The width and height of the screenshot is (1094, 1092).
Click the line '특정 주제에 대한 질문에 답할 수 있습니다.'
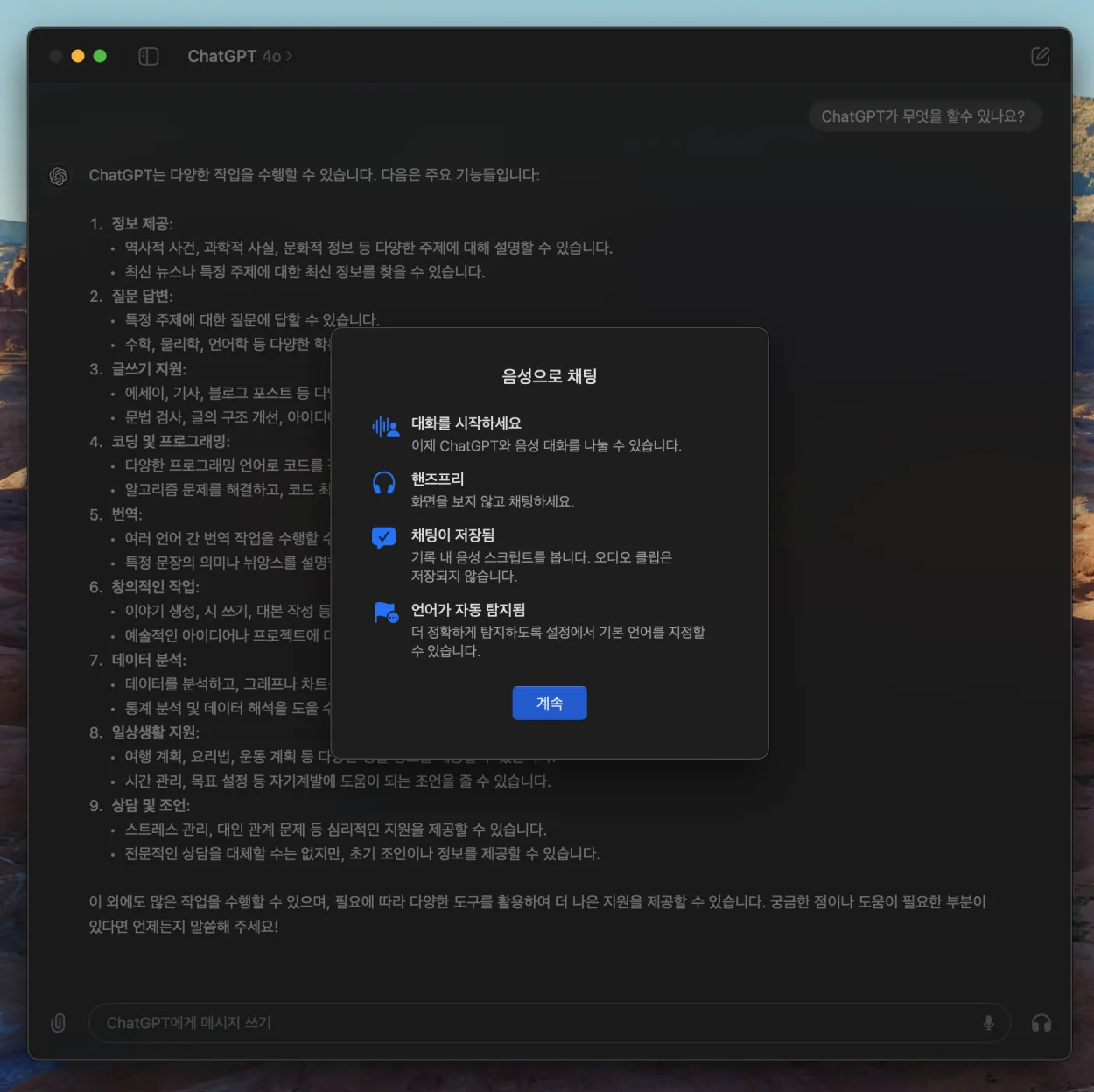click(x=252, y=320)
